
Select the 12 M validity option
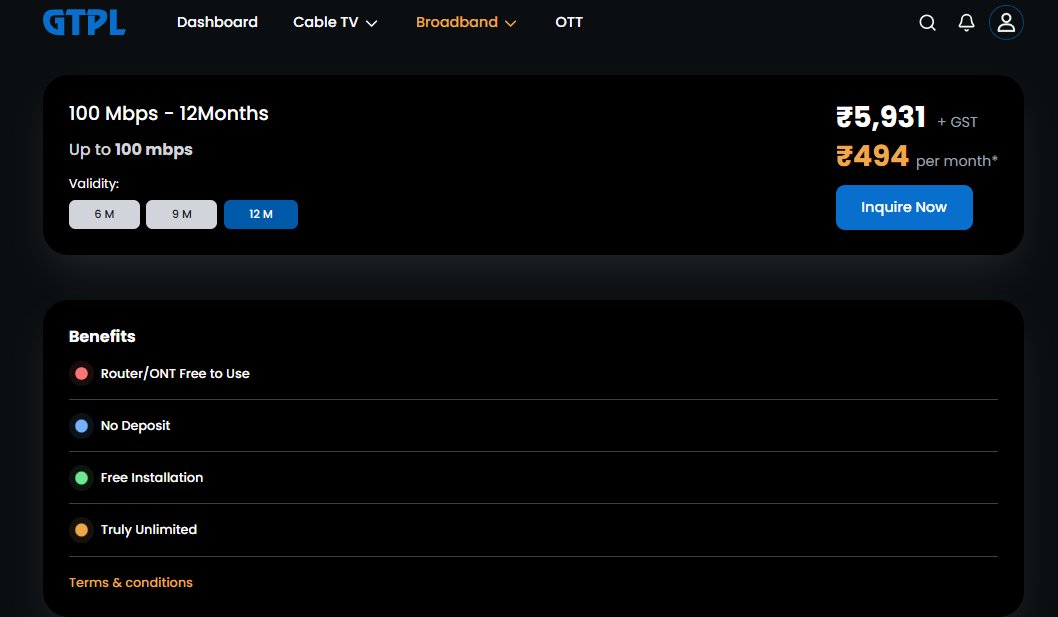[261, 215]
